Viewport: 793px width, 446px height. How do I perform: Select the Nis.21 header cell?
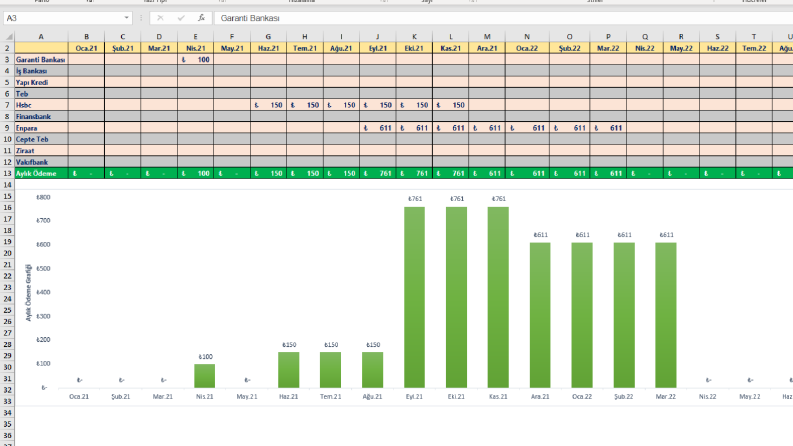195,48
